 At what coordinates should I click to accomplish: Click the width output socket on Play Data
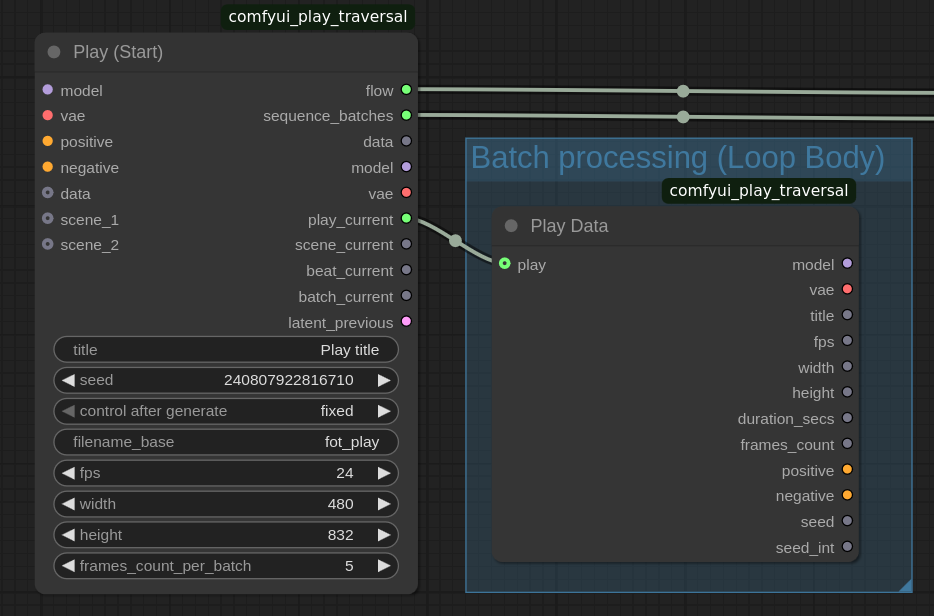(847, 366)
